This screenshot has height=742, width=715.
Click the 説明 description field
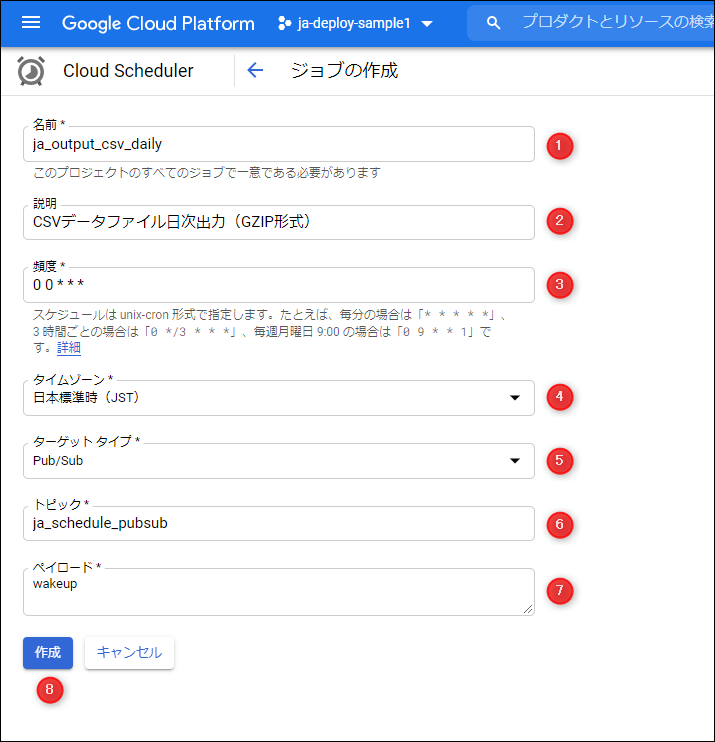[278, 222]
